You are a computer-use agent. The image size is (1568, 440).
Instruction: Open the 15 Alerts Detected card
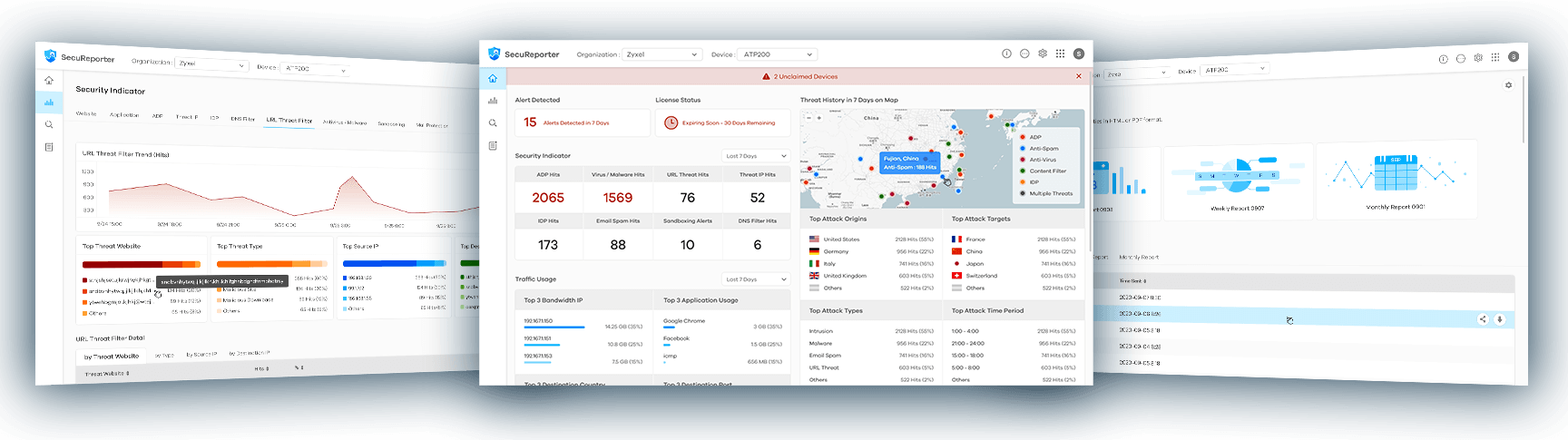click(582, 122)
